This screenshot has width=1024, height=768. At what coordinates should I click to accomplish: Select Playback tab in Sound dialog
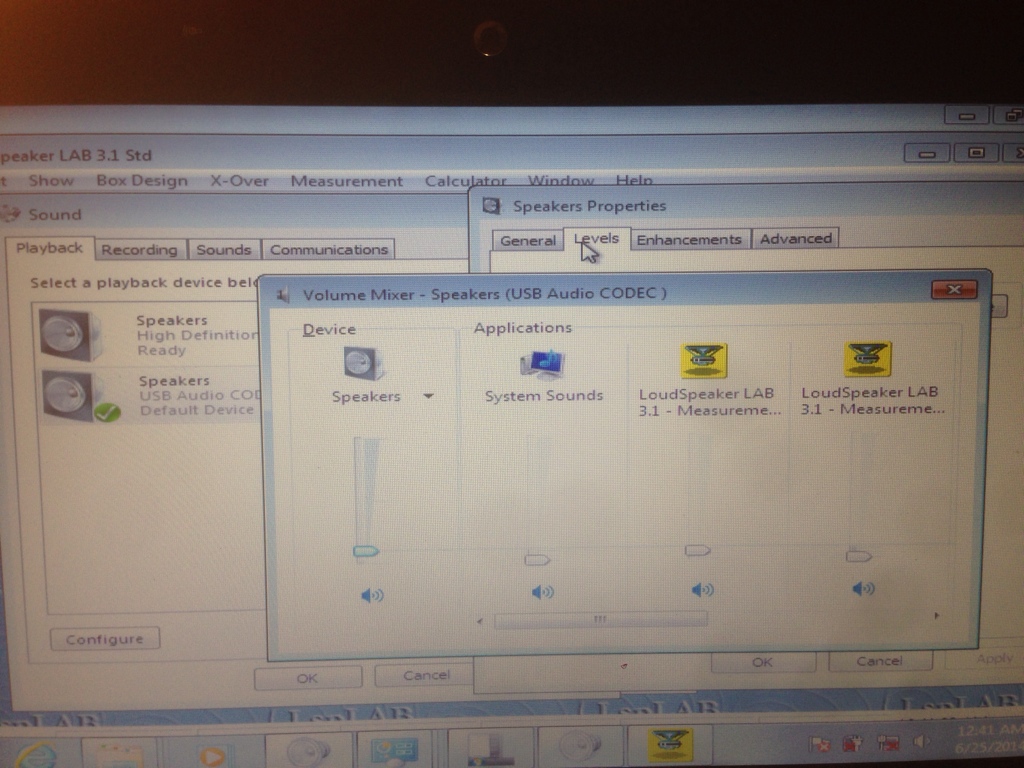[50, 248]
